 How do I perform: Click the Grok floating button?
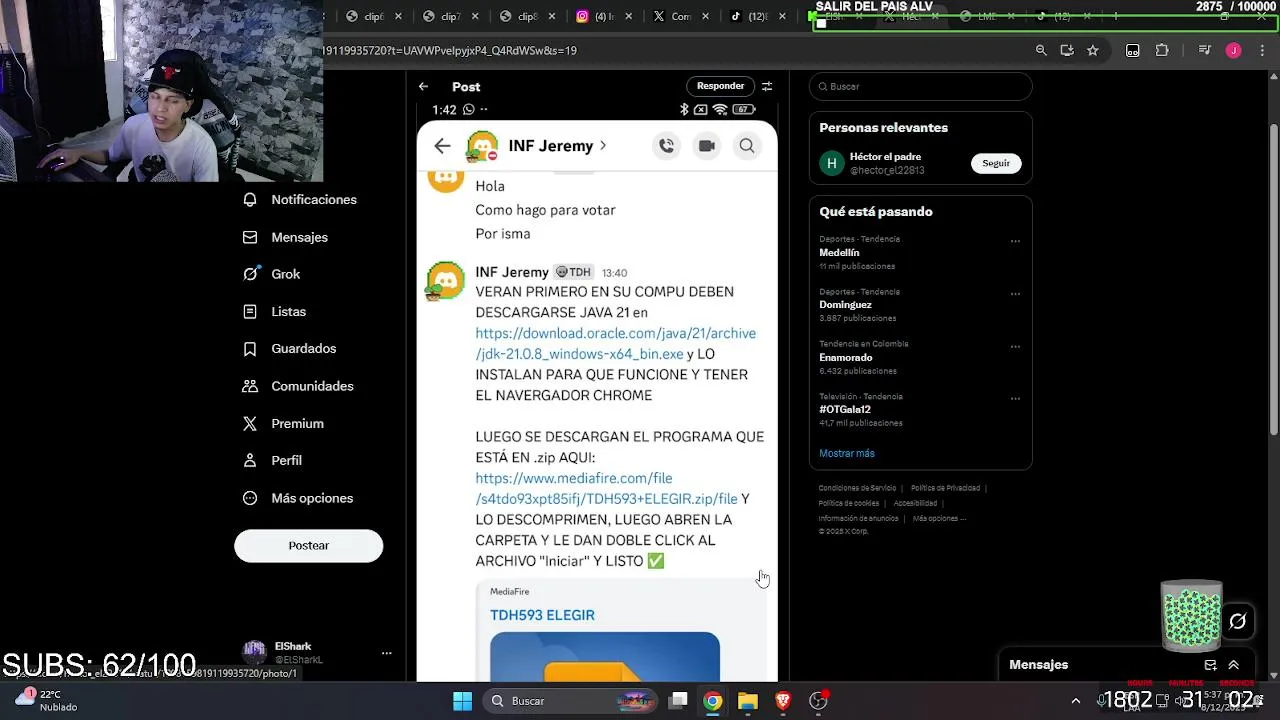pos(1237,622)
